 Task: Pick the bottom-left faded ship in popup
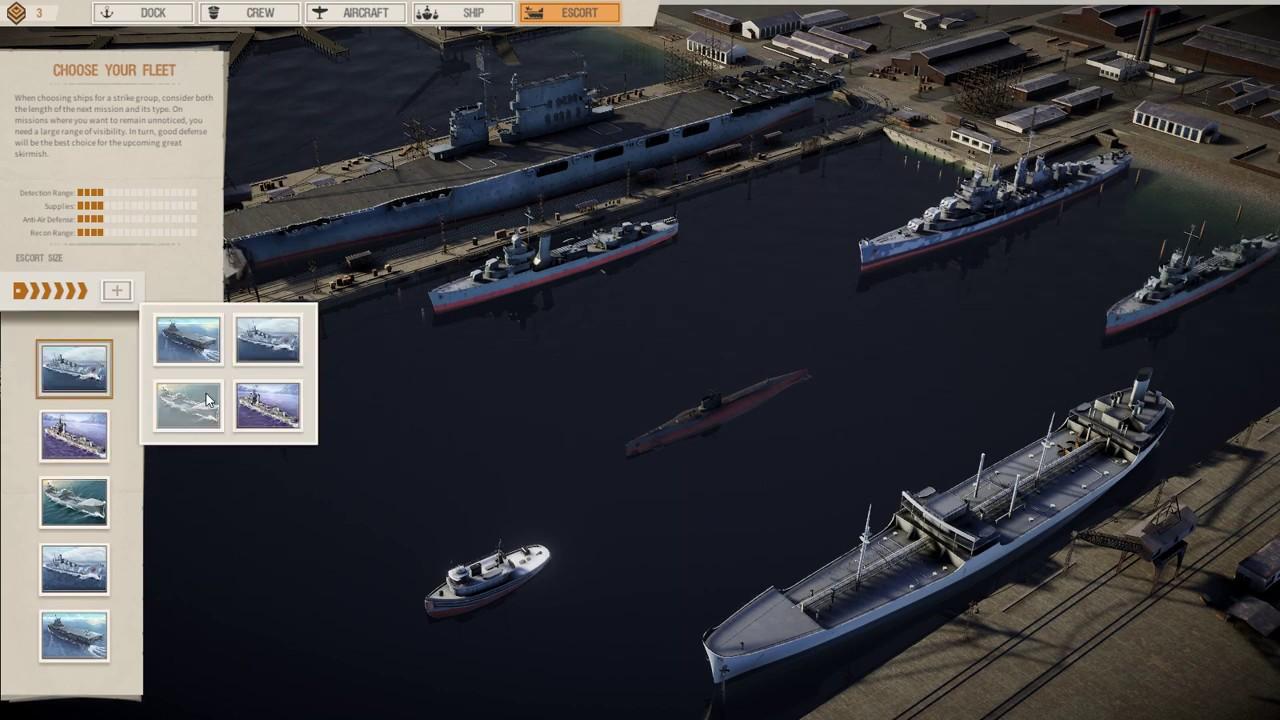[x=188, y=405]
